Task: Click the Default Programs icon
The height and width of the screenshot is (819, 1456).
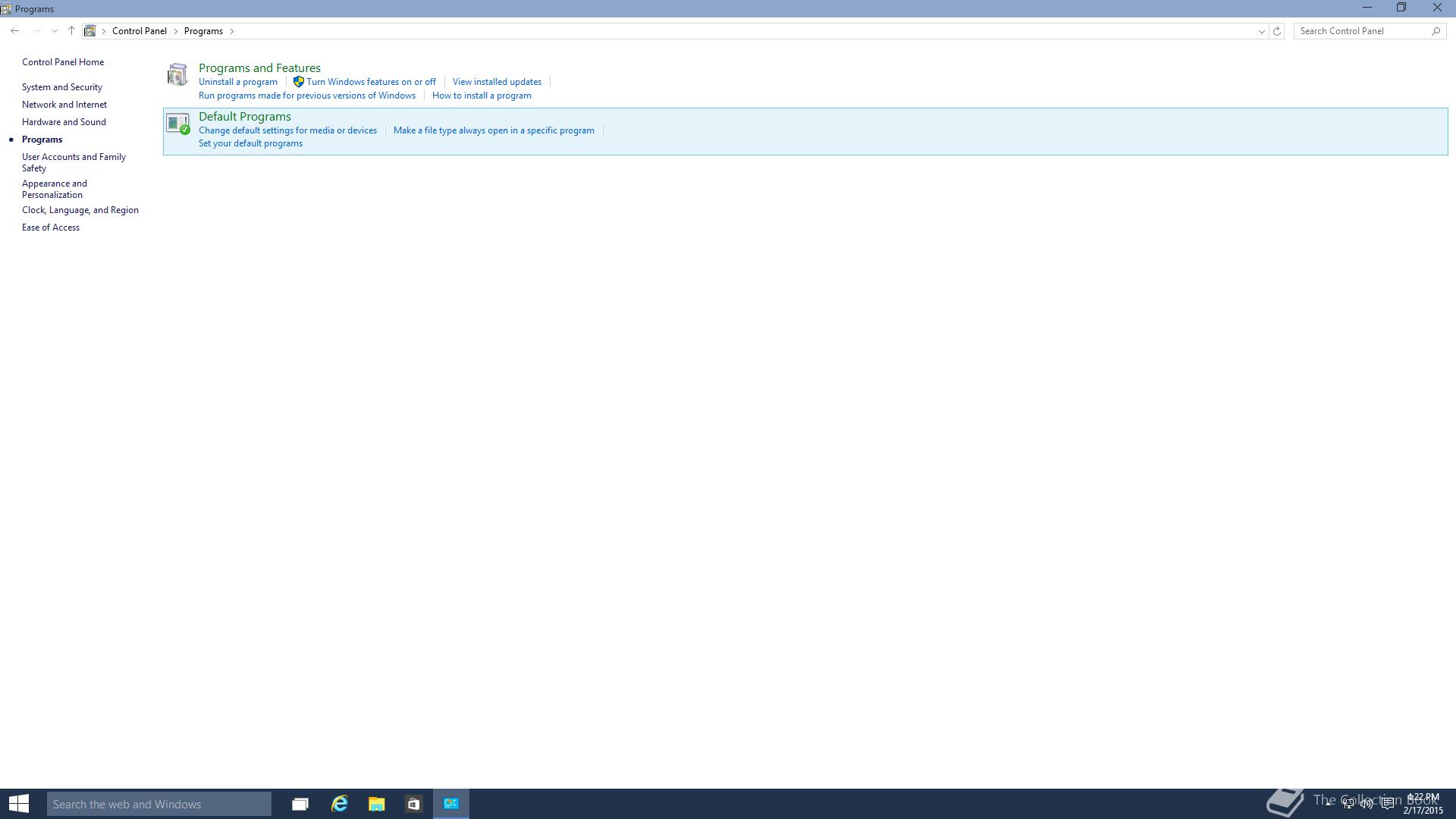Action: (177, 124)
